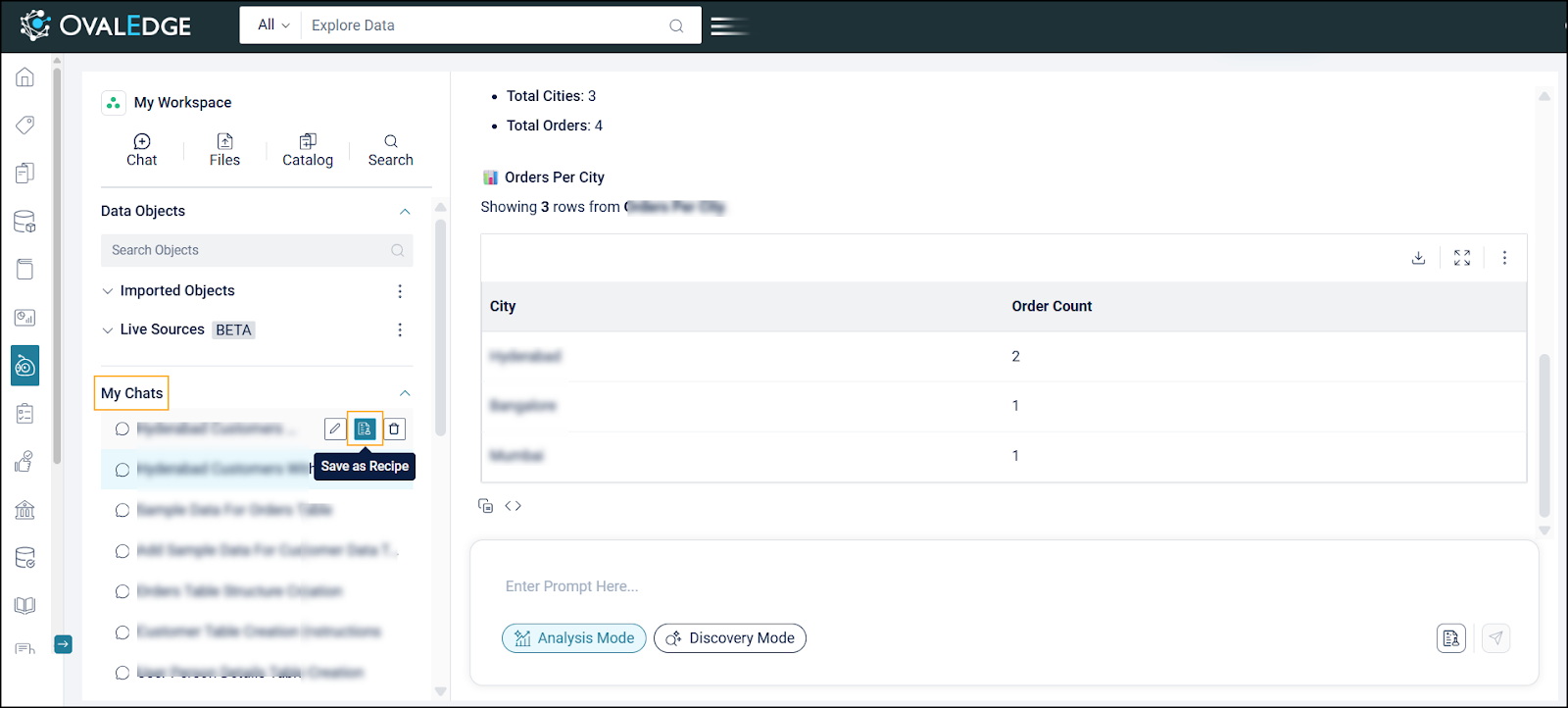
Task: Click the Save as Recipe icon
Action: pos(365,429)
